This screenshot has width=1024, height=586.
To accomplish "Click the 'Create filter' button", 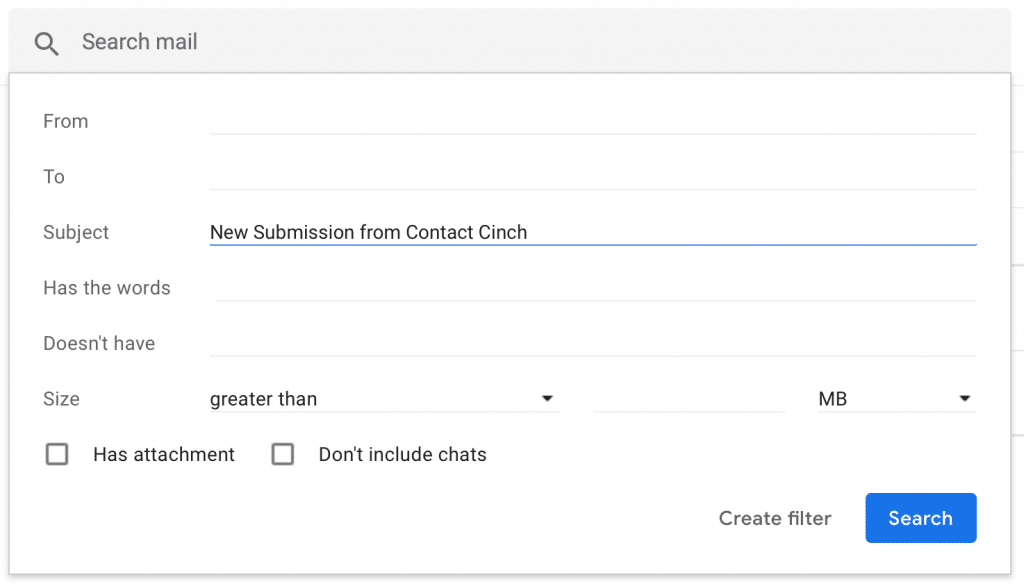I will pyautogui.click(x=775, y=518).
